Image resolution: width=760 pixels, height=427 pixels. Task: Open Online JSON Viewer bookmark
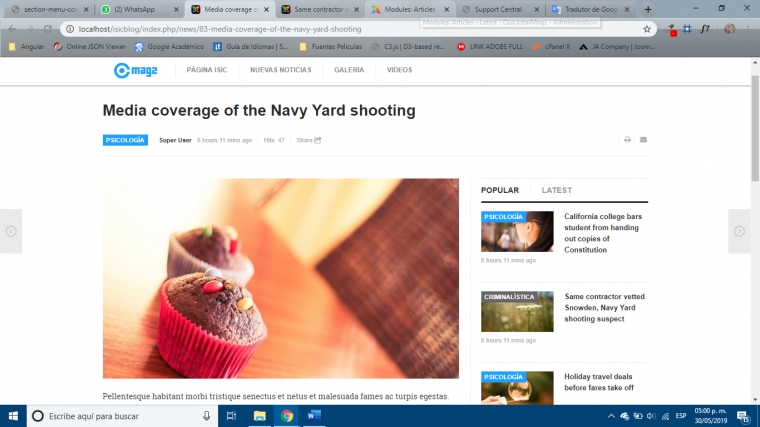point(90,47)
